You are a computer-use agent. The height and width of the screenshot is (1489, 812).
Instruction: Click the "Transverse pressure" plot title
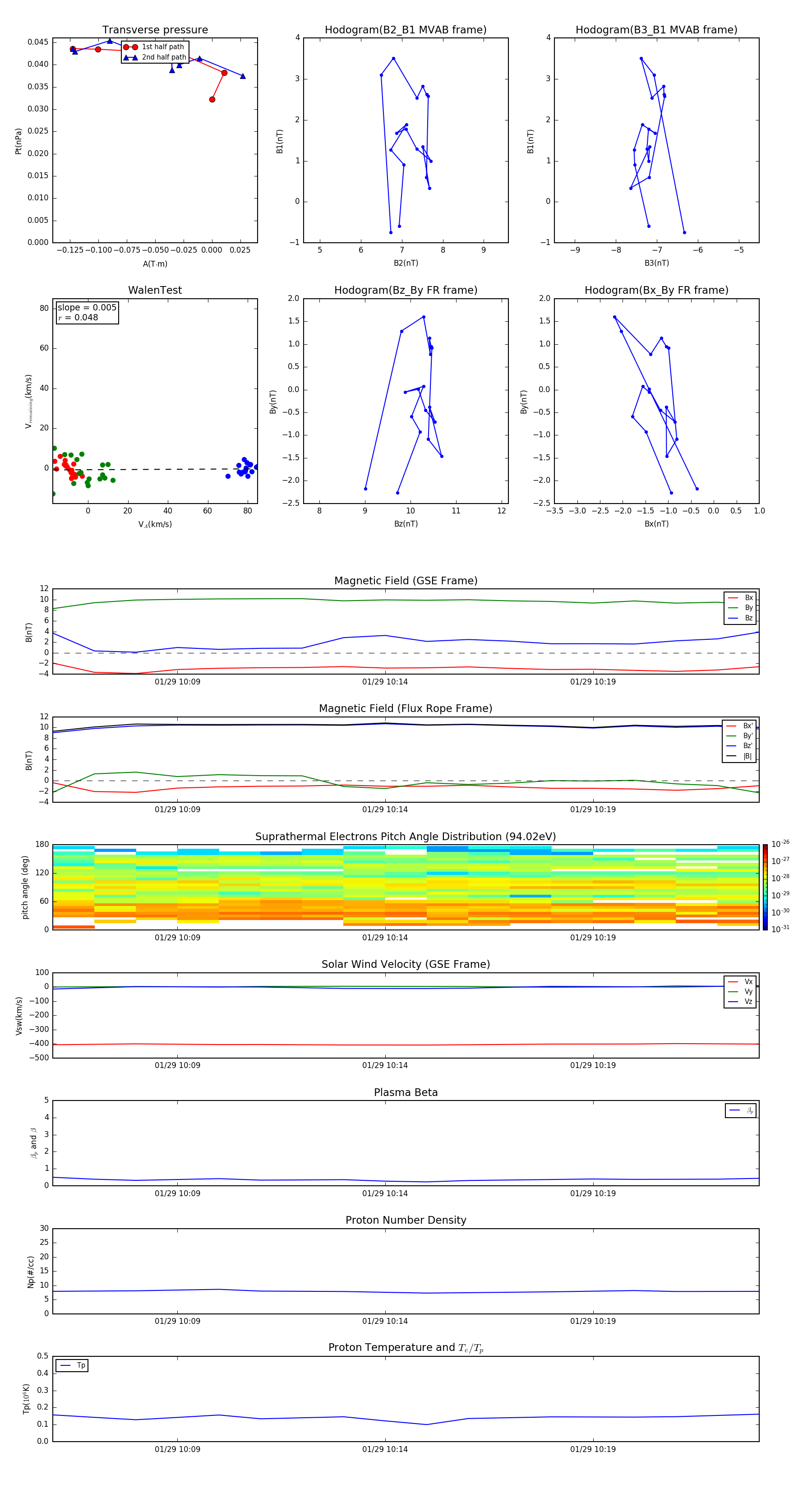(155, 30)
